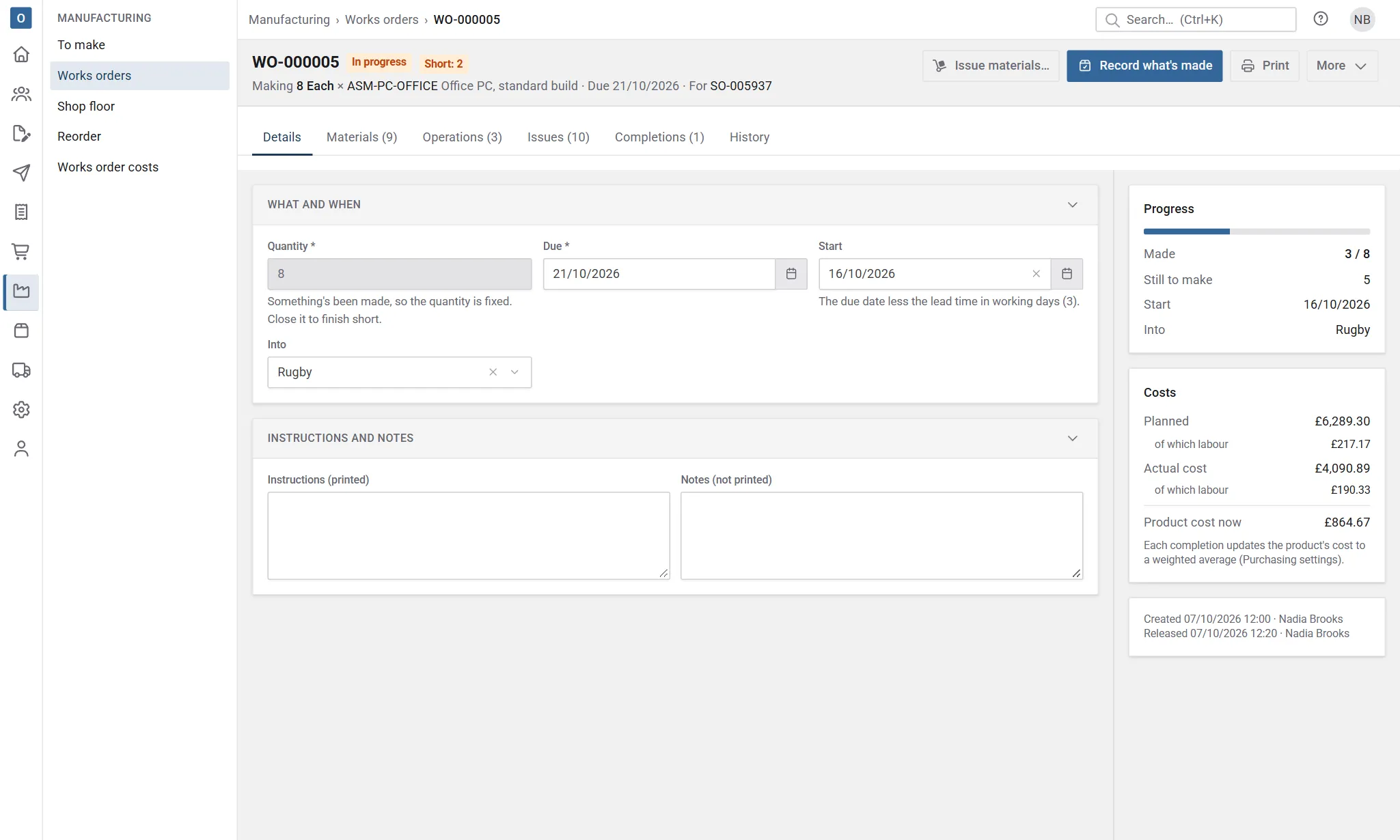Switch to the Materials (9) tab
This screenshot has width=1400, height=840.
coord(361,137)
